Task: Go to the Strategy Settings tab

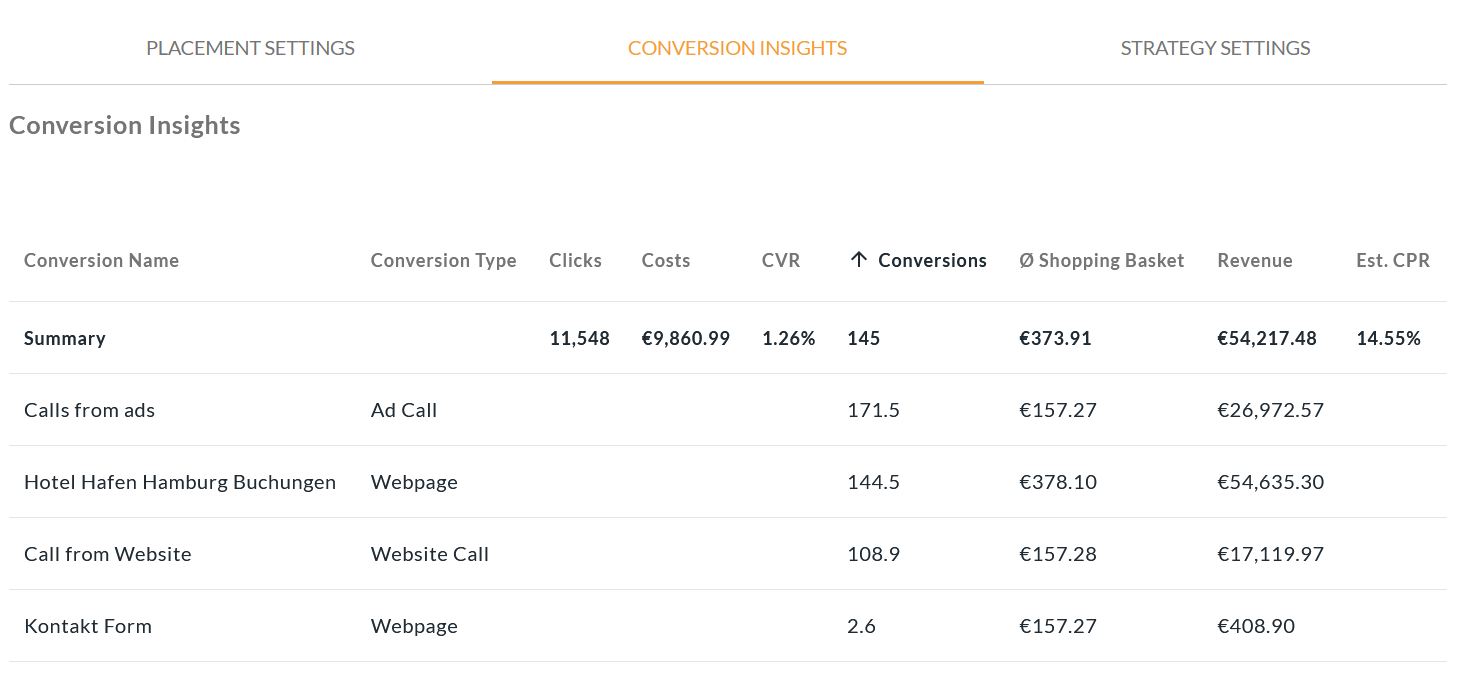Action: coord(1215,48)
